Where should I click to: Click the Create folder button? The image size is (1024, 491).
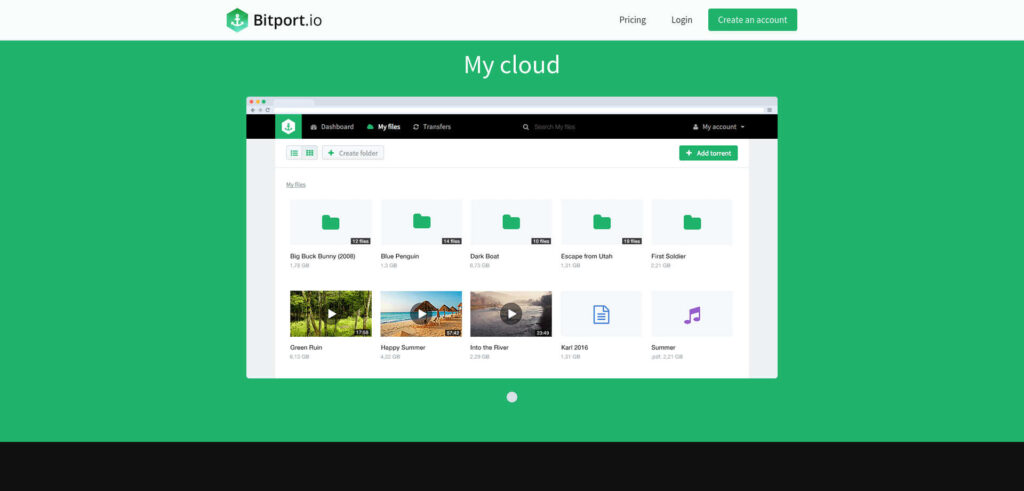point(353,153)
